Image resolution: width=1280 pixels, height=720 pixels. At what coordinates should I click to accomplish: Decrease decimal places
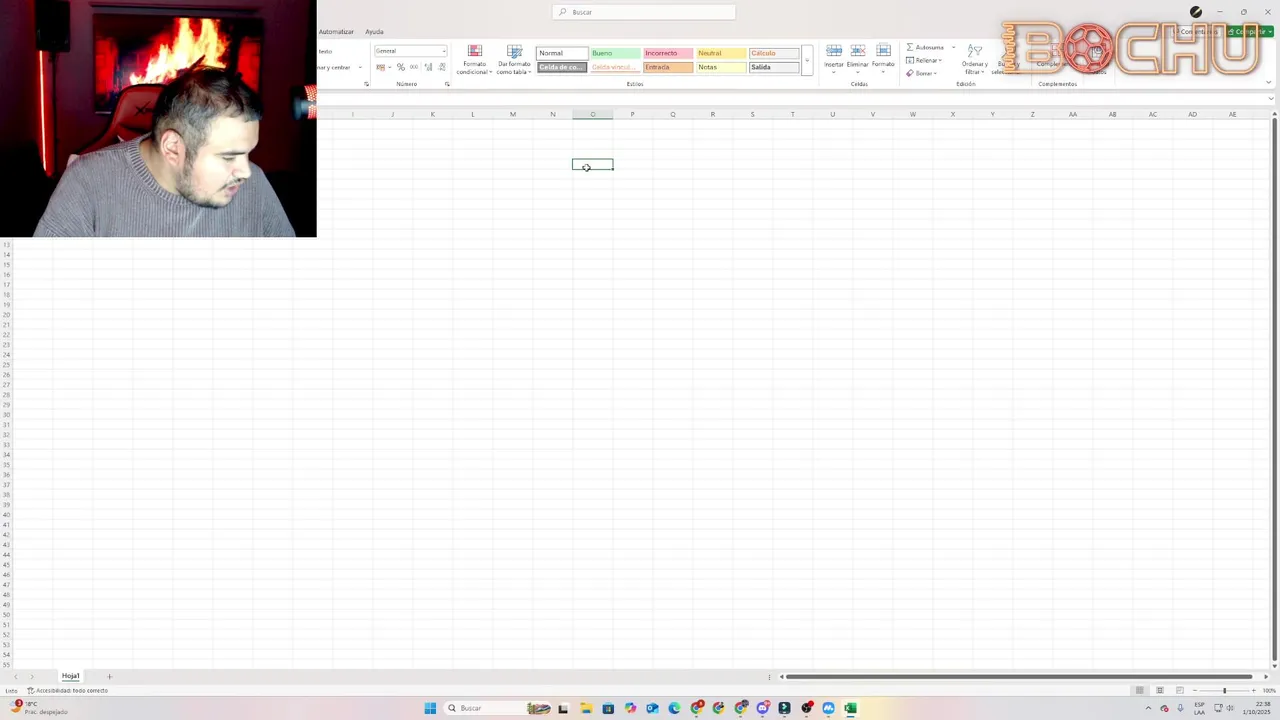442,67
